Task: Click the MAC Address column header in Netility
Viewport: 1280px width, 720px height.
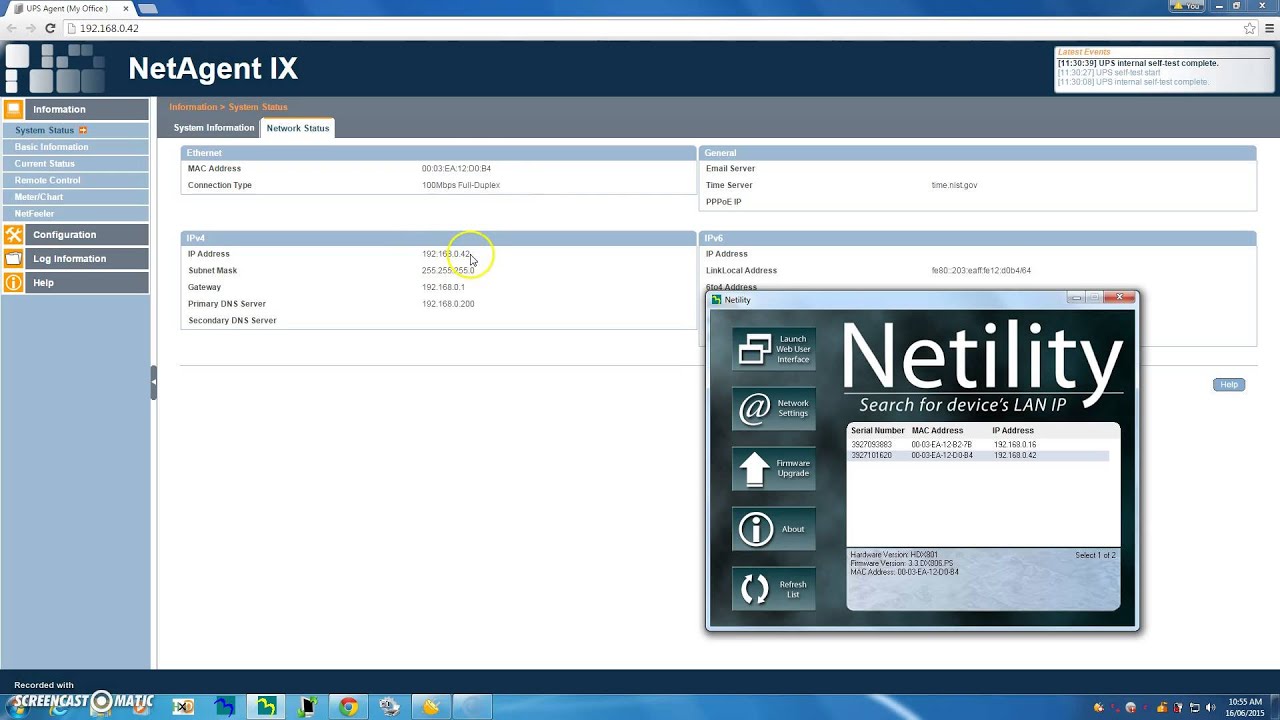Action: pyautogui.click(x=937, y=430)
